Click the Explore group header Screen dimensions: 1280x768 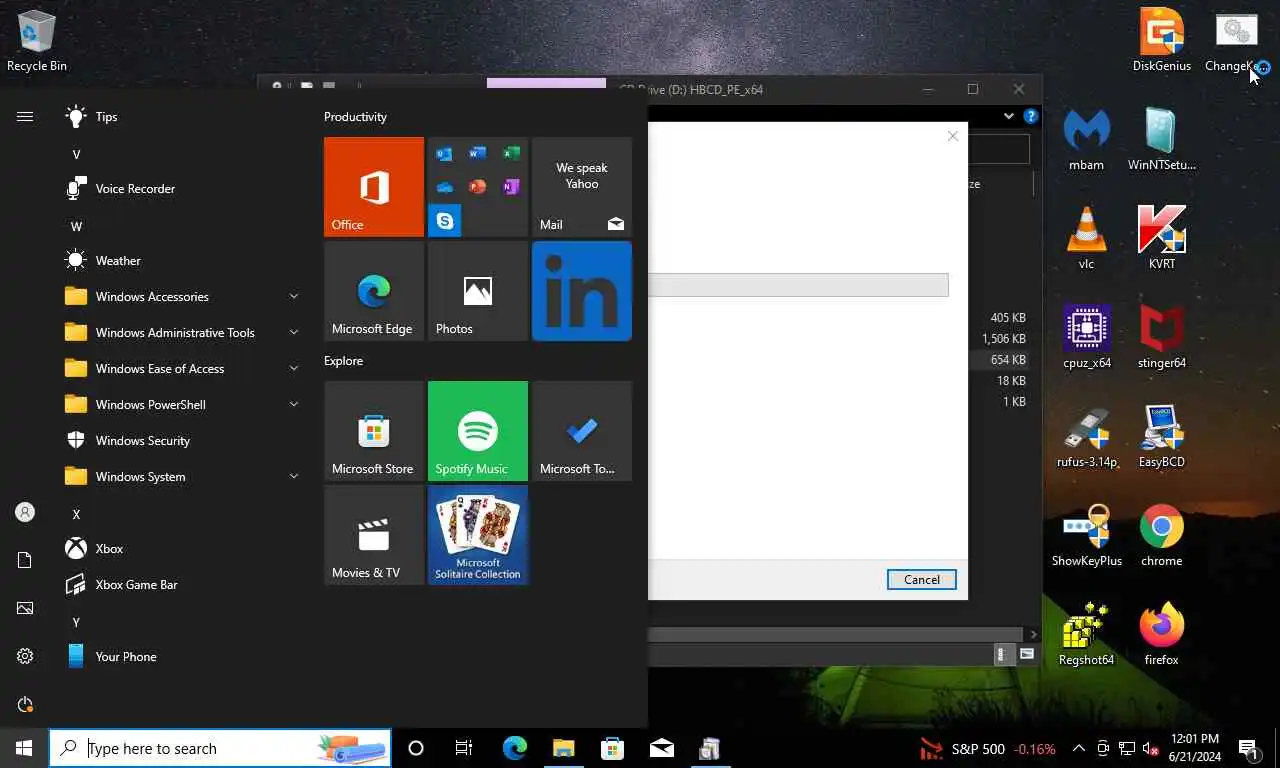tap(343, 361)
